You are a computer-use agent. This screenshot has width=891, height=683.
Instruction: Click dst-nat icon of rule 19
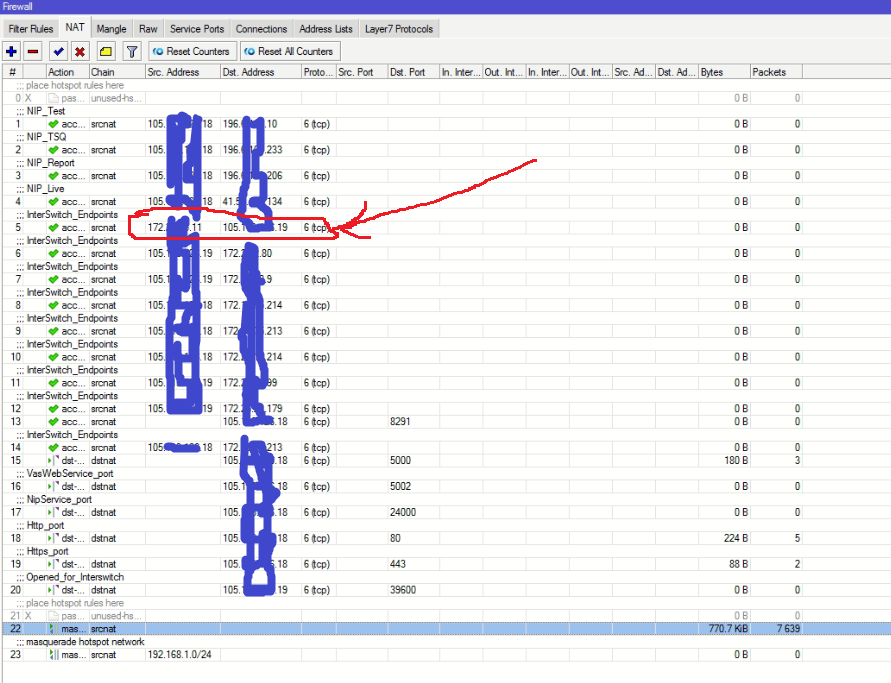point(53,564)
